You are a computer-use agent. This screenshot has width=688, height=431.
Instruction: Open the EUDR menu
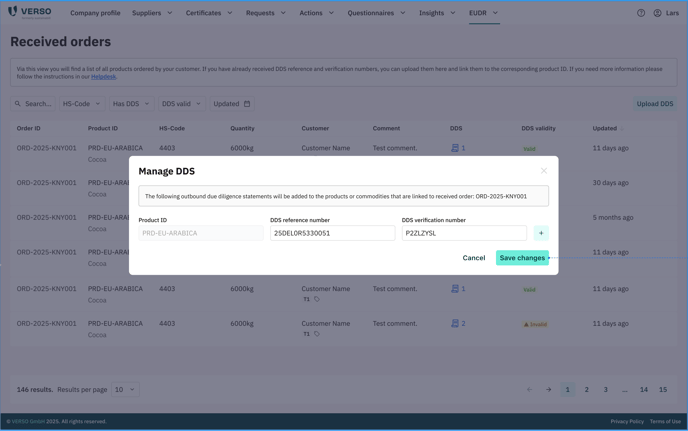click(483, 13)
